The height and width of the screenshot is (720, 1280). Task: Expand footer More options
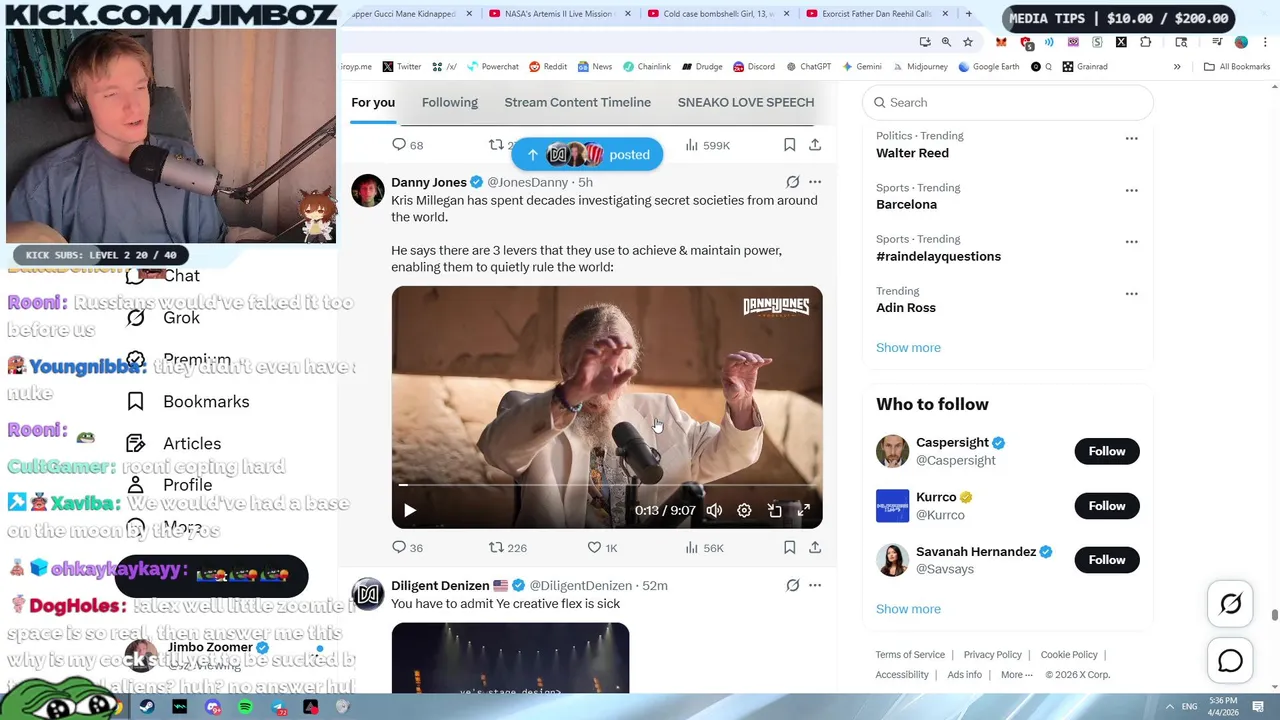click(1016, 675)
